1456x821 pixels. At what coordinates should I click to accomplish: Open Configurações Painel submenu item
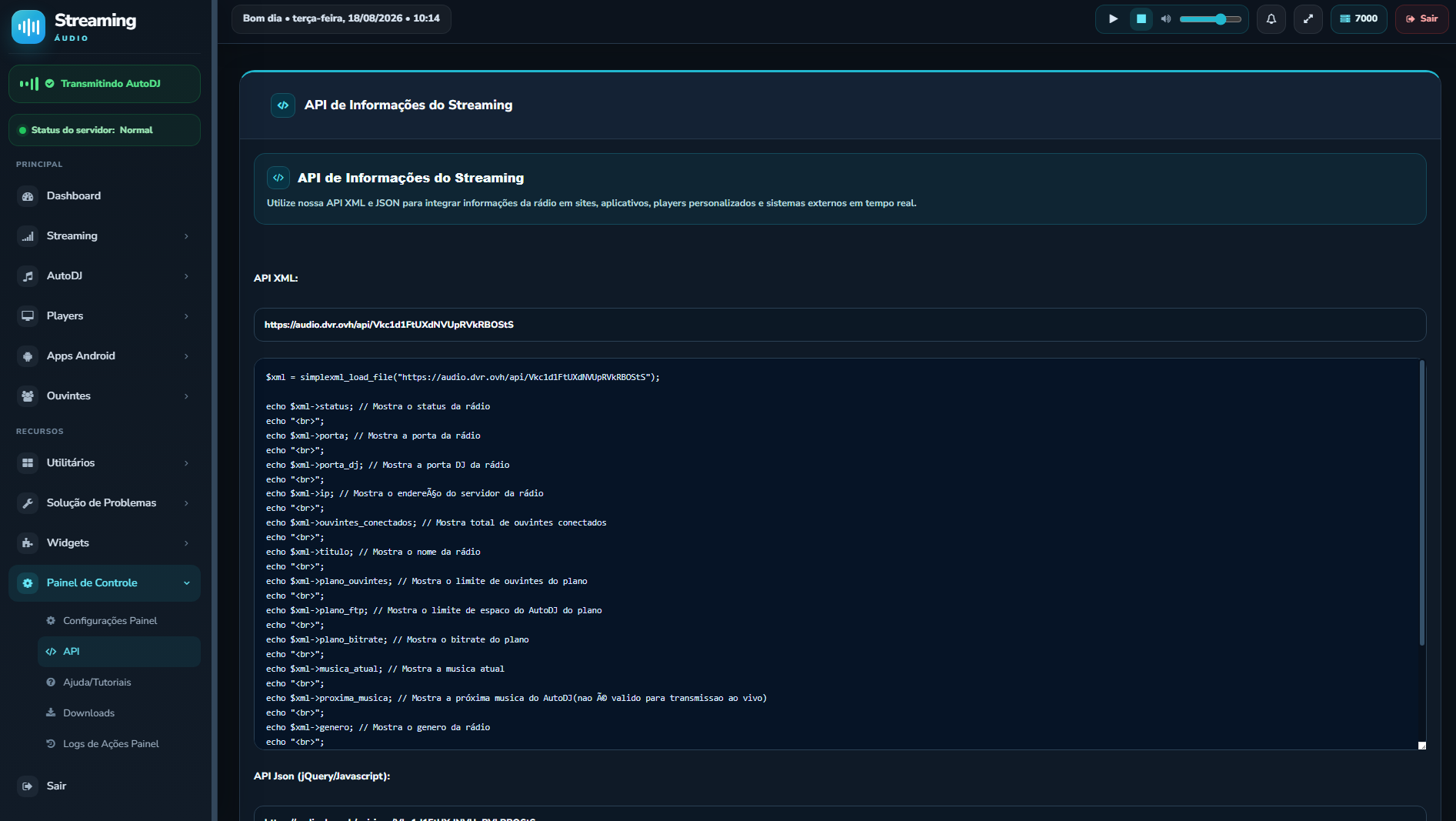(119, 621)
